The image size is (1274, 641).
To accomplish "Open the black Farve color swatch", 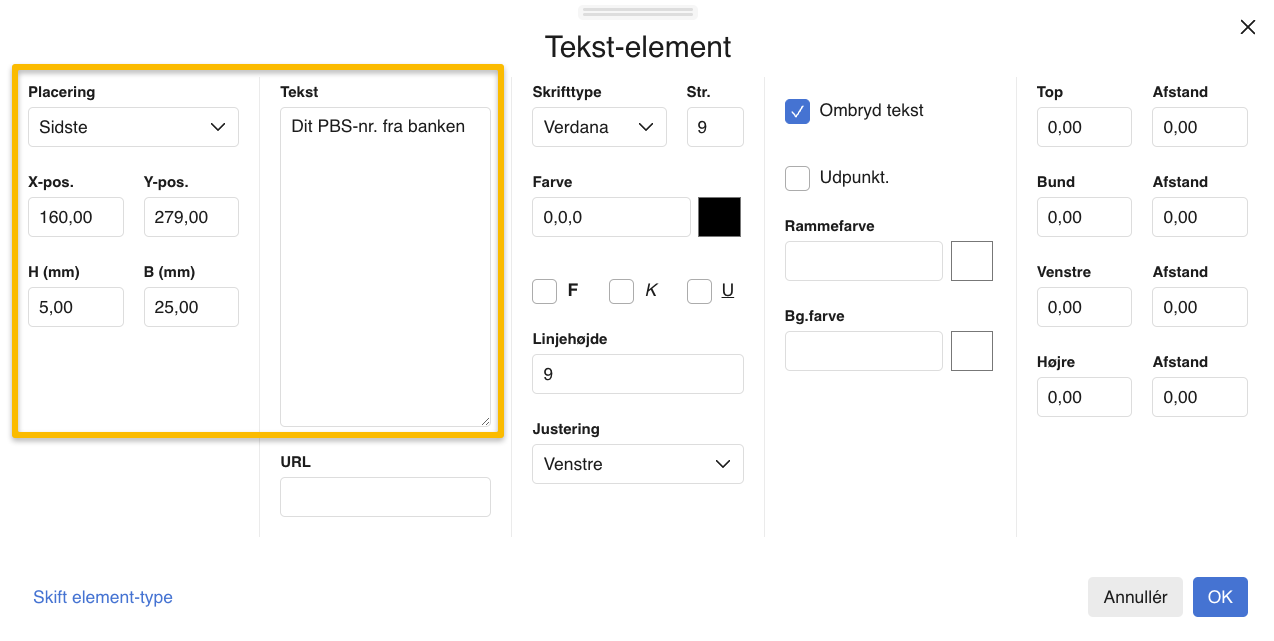I will click(x=719, y=217).
